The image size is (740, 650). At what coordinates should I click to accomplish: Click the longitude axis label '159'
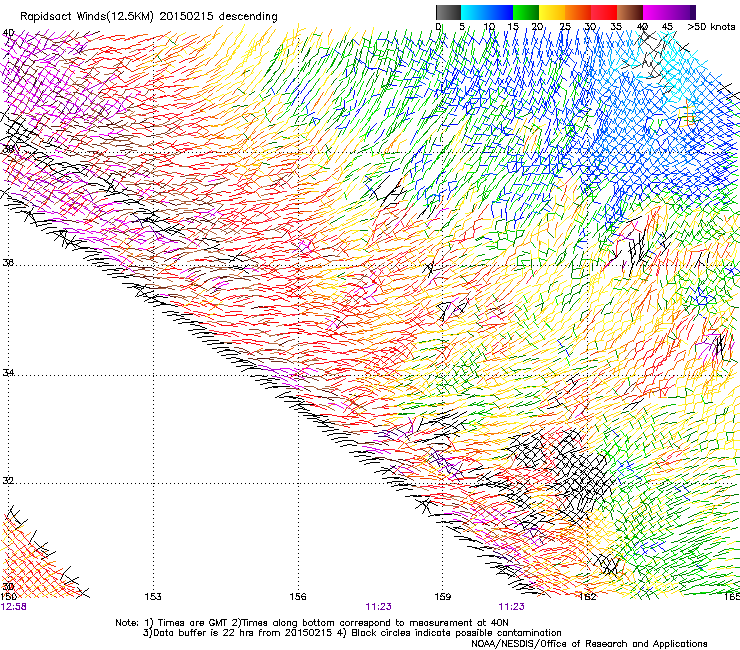pyautogui.click(x=443, y=597)
